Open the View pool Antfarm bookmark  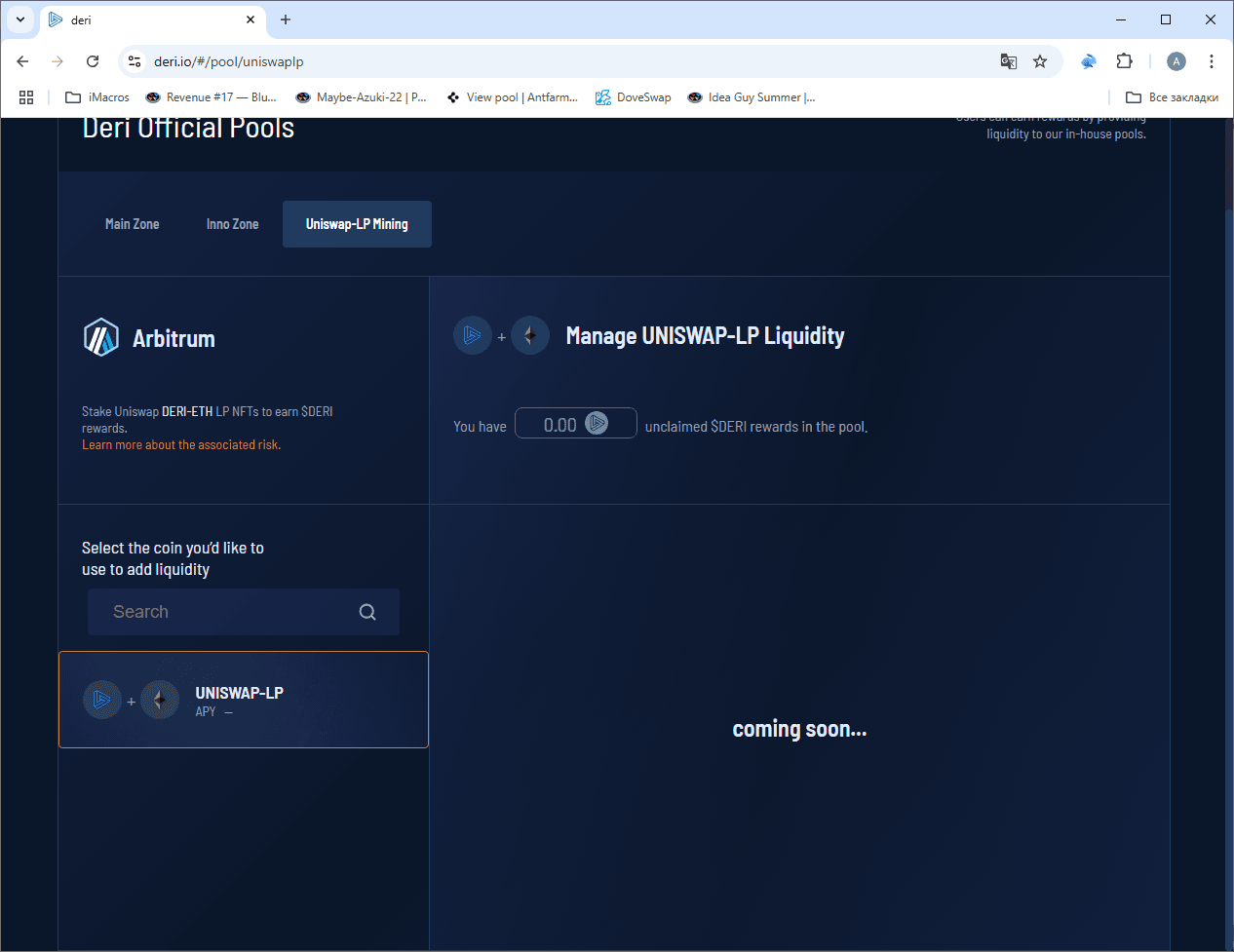[x=512, y=97]
